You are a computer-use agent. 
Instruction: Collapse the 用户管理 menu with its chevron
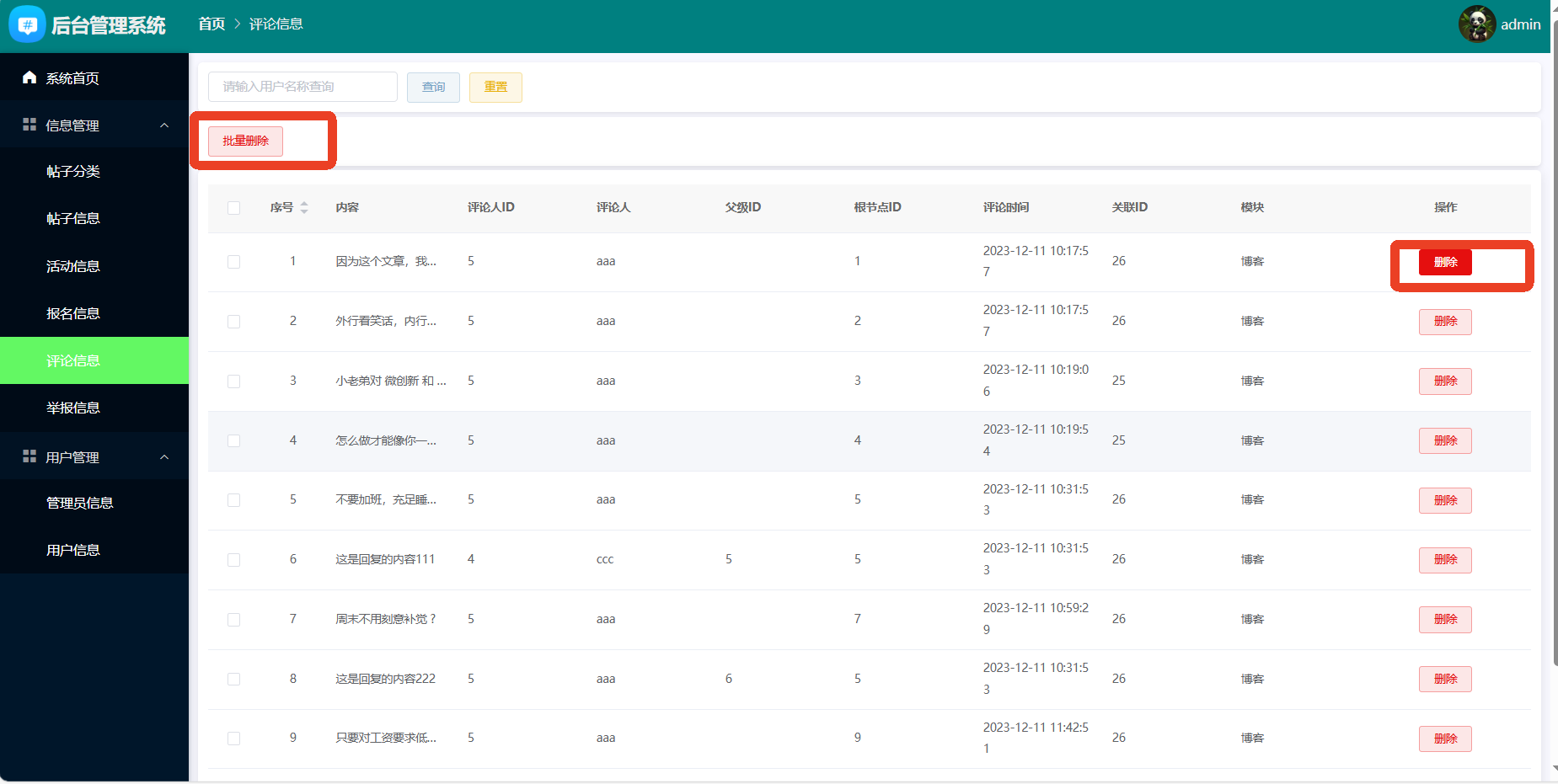coord(164,457)
